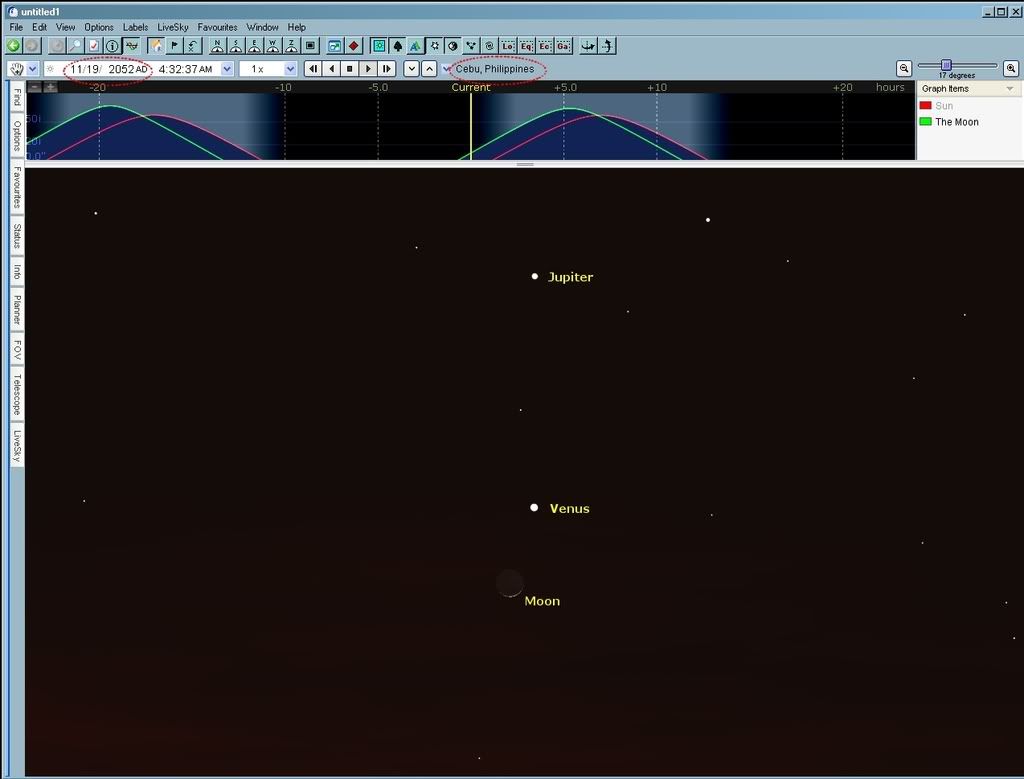Click the Ga galactic grid icon

coord(564,46)
